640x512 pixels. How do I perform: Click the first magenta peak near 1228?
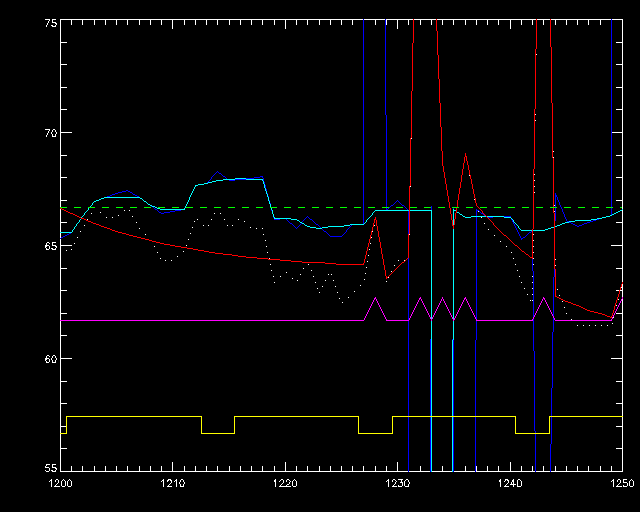pos(375,299)
